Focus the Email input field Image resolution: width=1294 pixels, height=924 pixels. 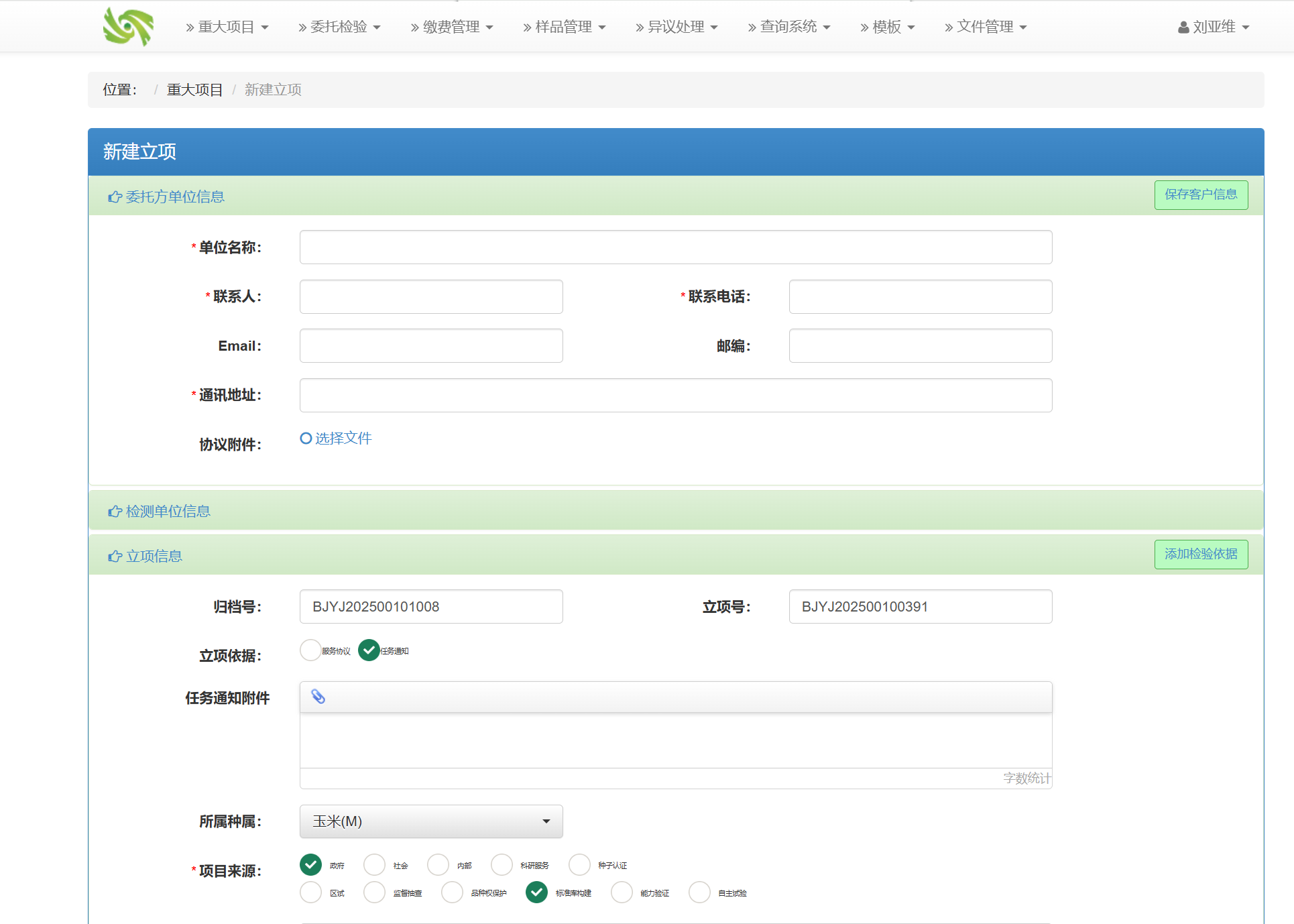[x=431, y=345]
